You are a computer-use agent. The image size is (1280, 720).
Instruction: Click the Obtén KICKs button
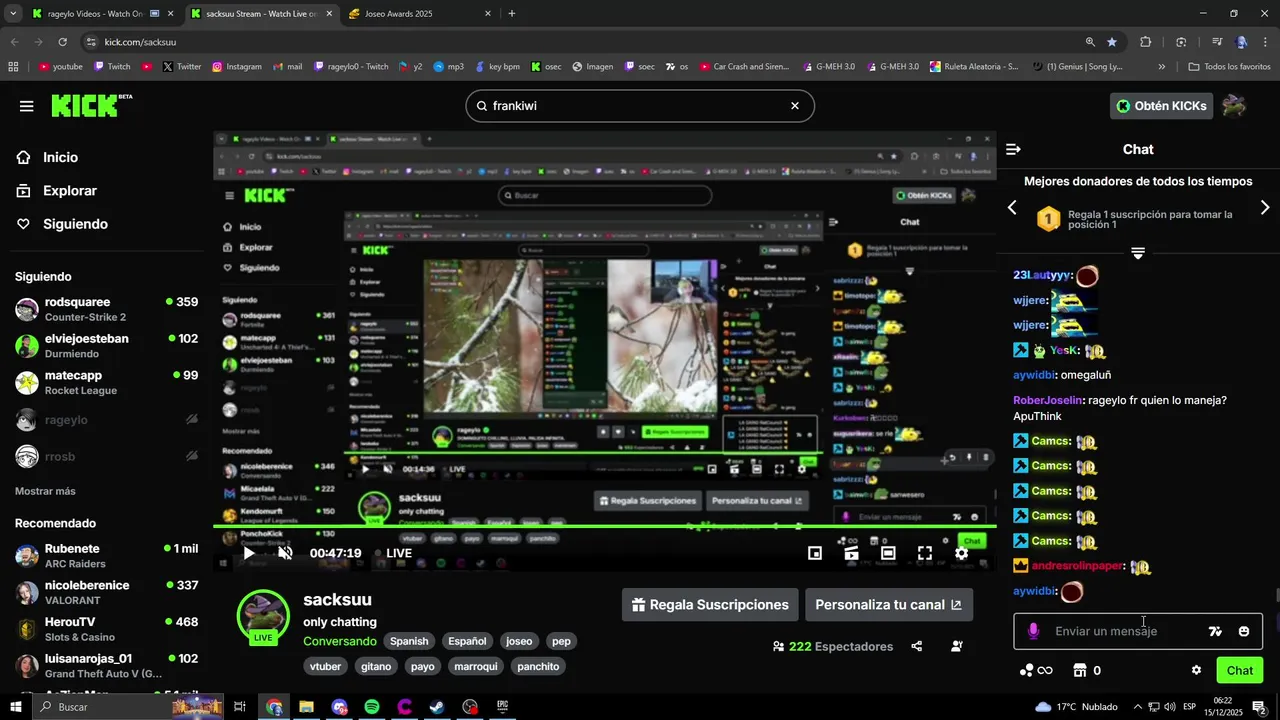[1161, 105]
